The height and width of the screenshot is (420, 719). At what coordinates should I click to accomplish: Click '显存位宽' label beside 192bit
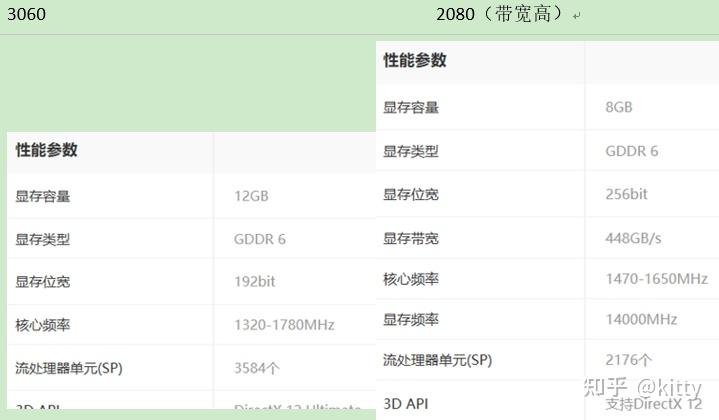[x=43, y=282]
